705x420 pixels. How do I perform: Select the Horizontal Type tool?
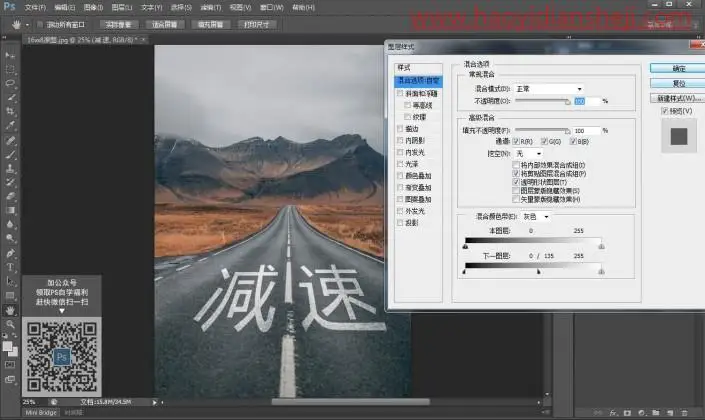[10, 267]
